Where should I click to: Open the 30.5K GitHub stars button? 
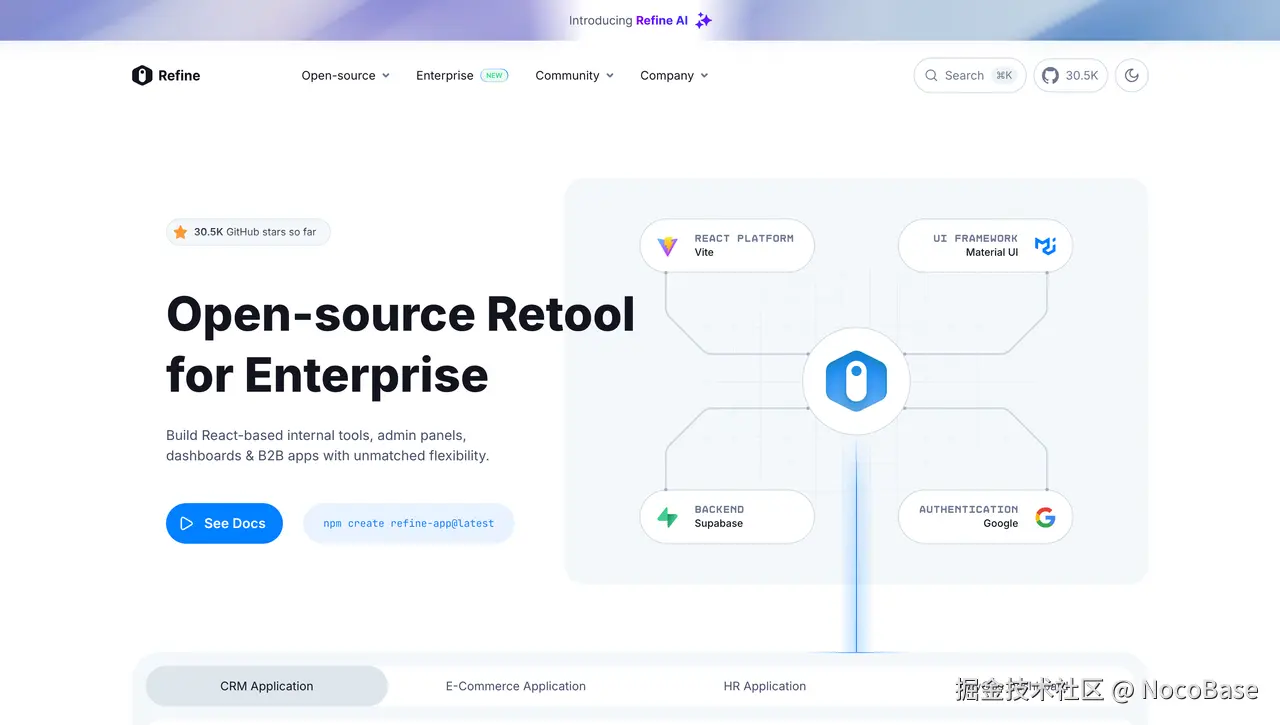(1071, 75)
